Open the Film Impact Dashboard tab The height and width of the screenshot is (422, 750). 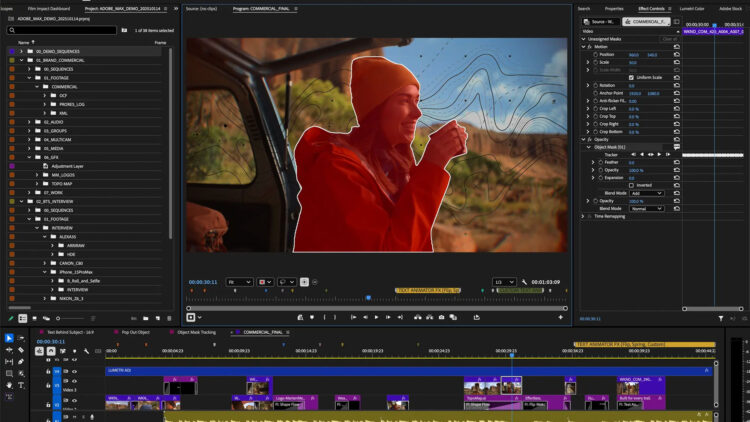click(x=49, y=9)
